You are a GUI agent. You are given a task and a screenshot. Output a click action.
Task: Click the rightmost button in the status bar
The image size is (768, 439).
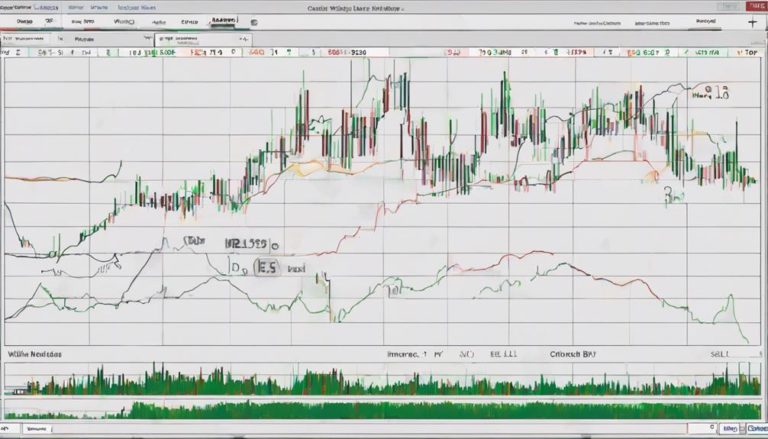757,429
